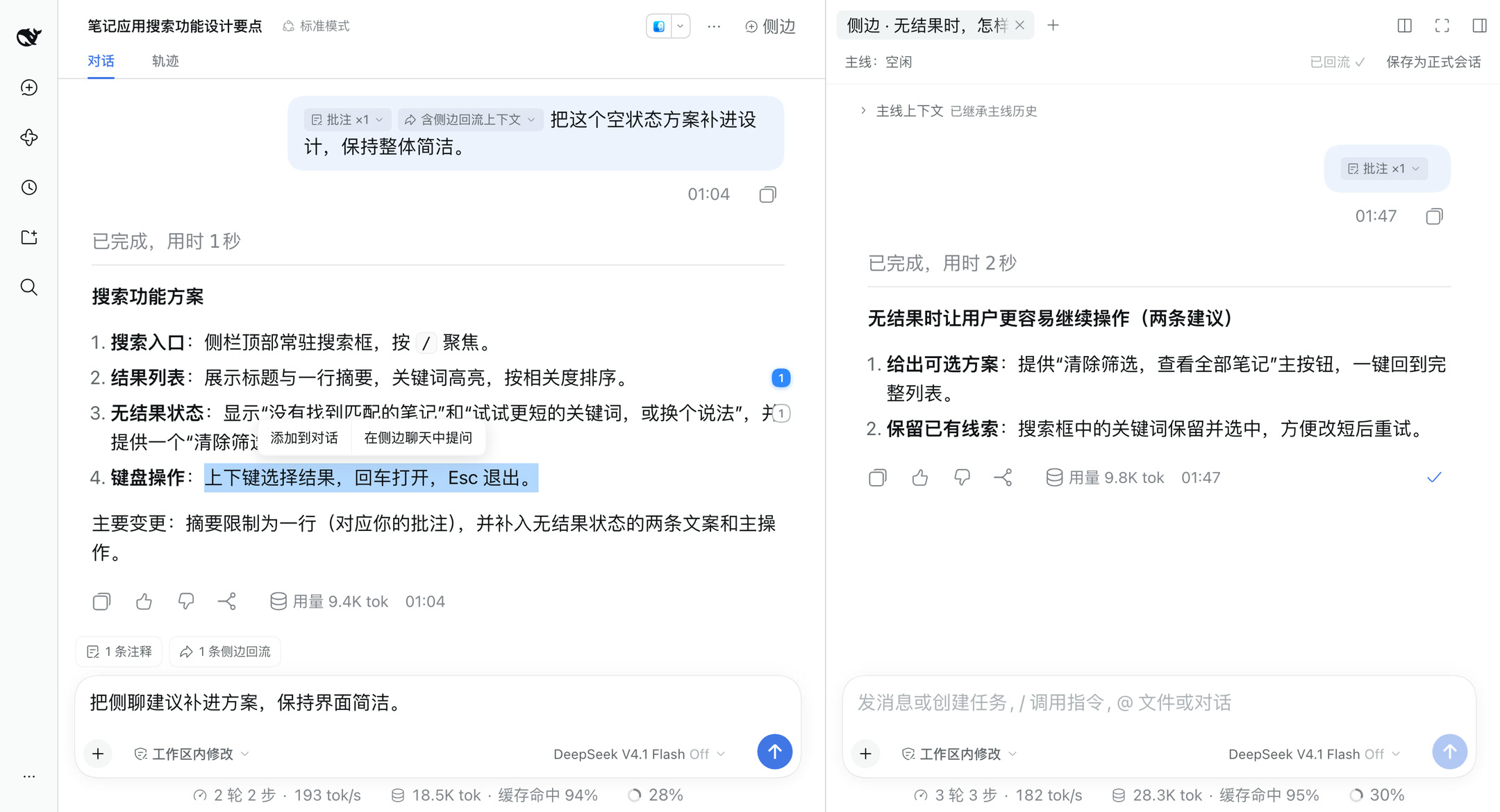The image size is (1500, 812).
Task: Thumbs down the main chat search plan reply
Action: (185, 602)
